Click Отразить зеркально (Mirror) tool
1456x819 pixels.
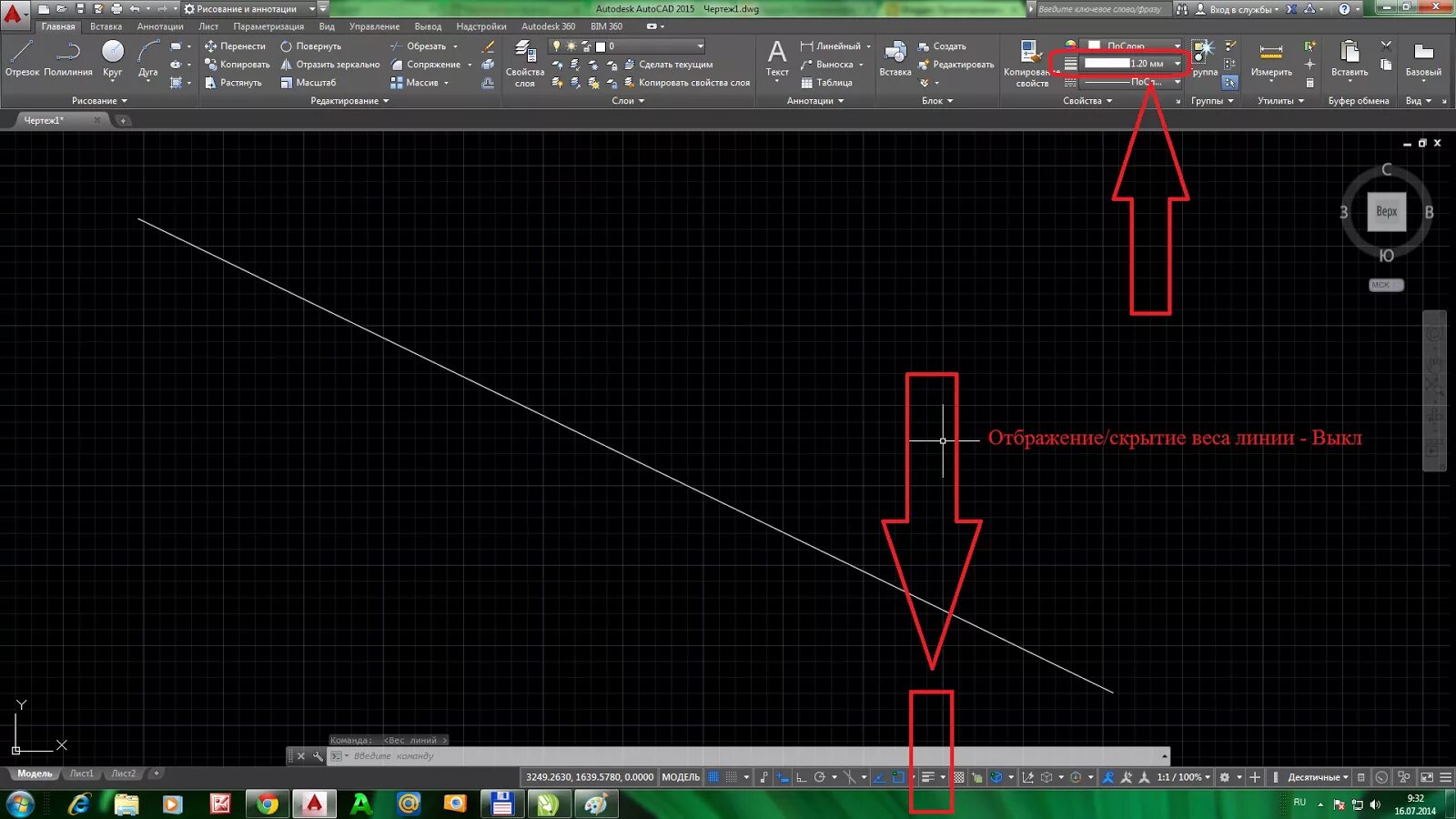[x=329, y=65]
